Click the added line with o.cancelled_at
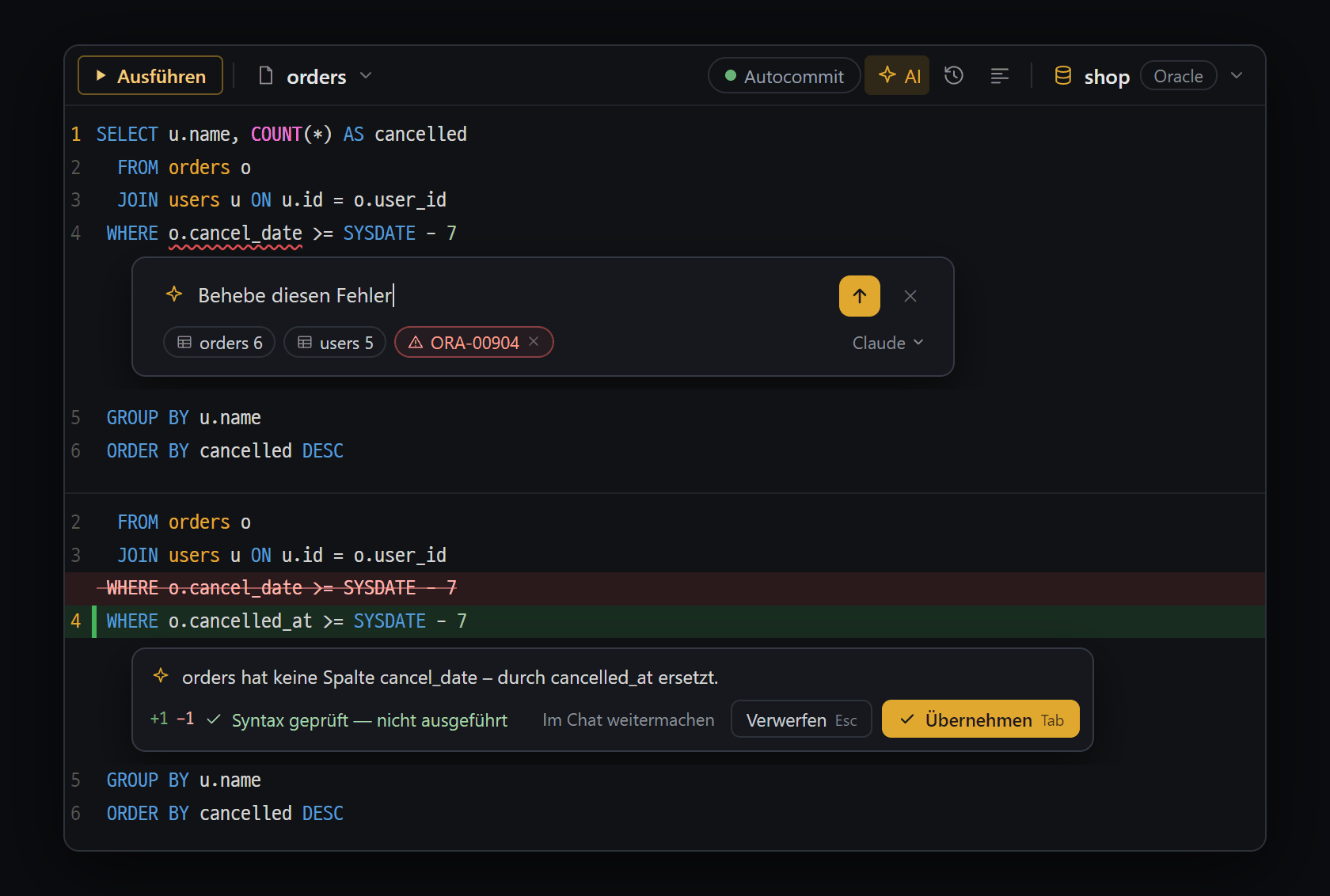 665,621
